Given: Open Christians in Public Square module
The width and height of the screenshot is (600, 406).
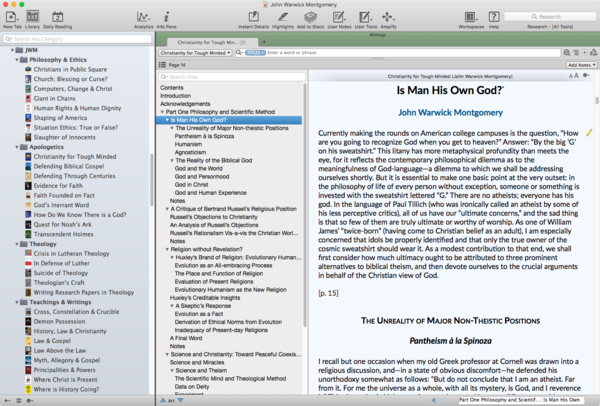Looking at the screenshot, I should point(70,69).
